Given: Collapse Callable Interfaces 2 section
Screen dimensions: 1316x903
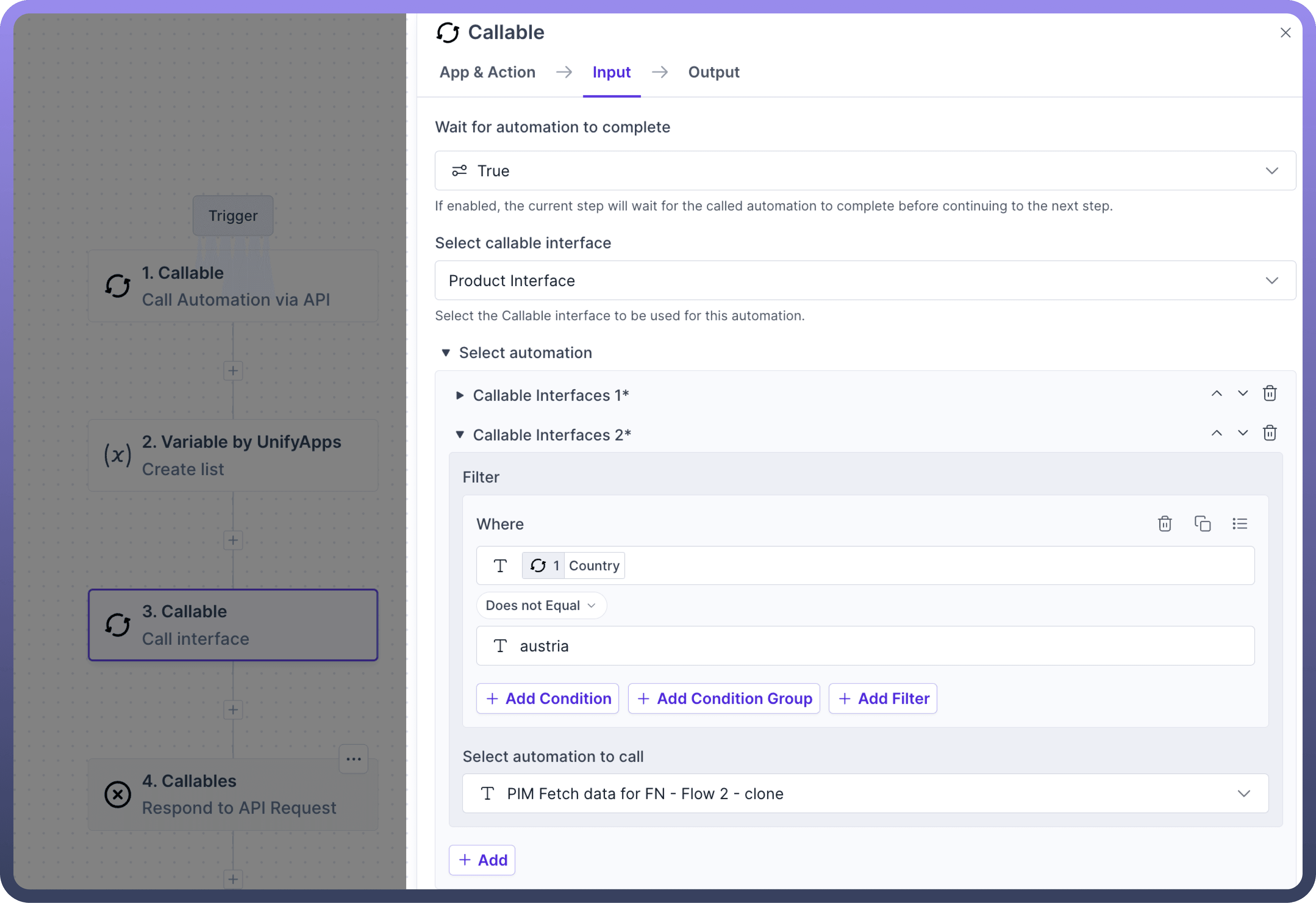Looking at the screenshot, I should click(460, 435).
